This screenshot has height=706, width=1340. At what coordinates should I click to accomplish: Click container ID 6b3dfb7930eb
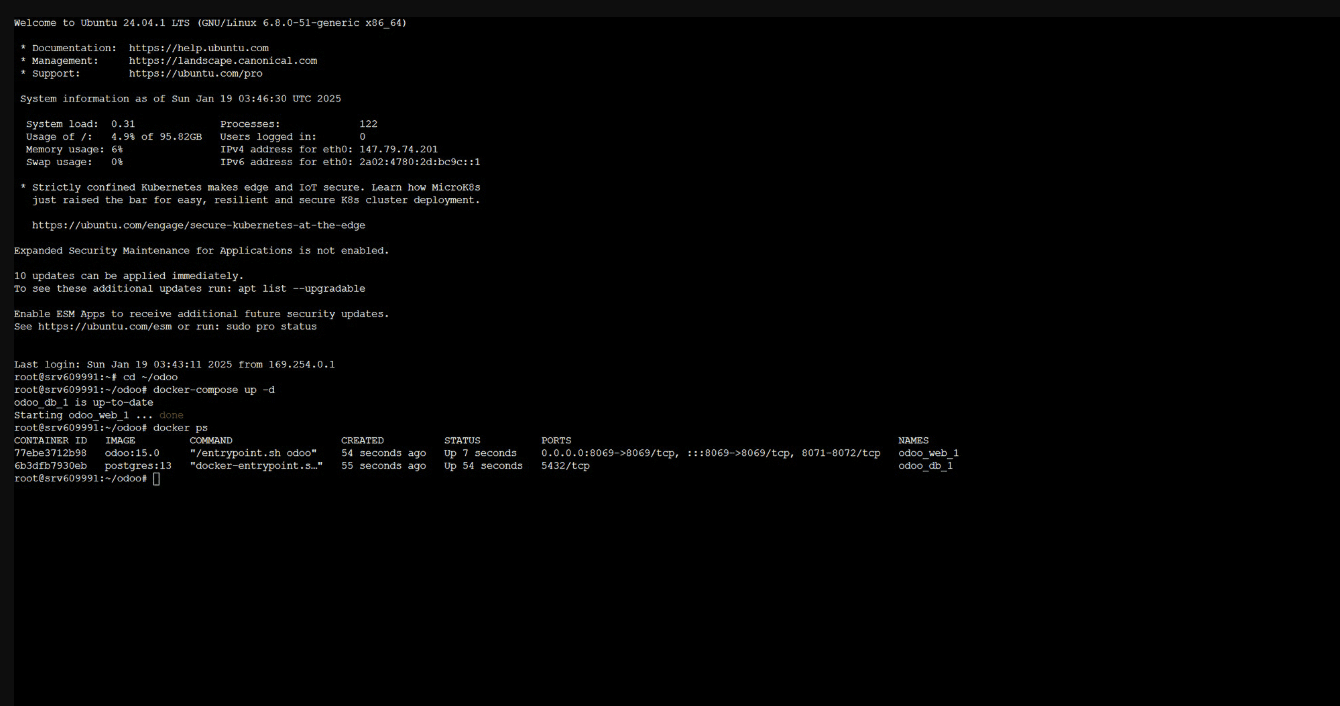point(50,466)
